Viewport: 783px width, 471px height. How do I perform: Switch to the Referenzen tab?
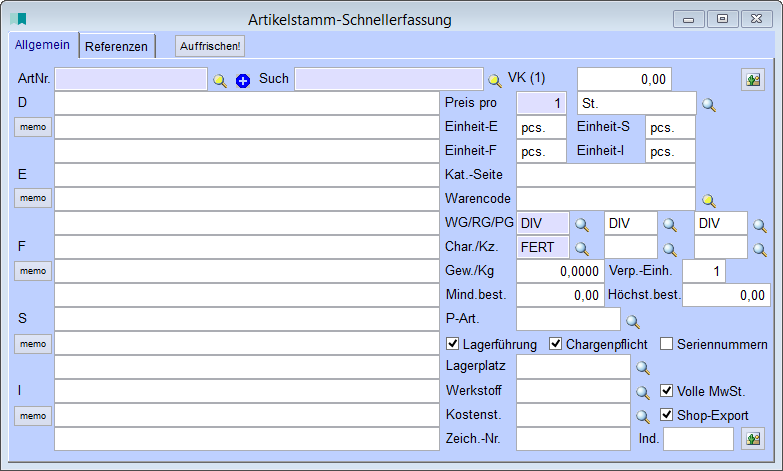pos(116,46)
